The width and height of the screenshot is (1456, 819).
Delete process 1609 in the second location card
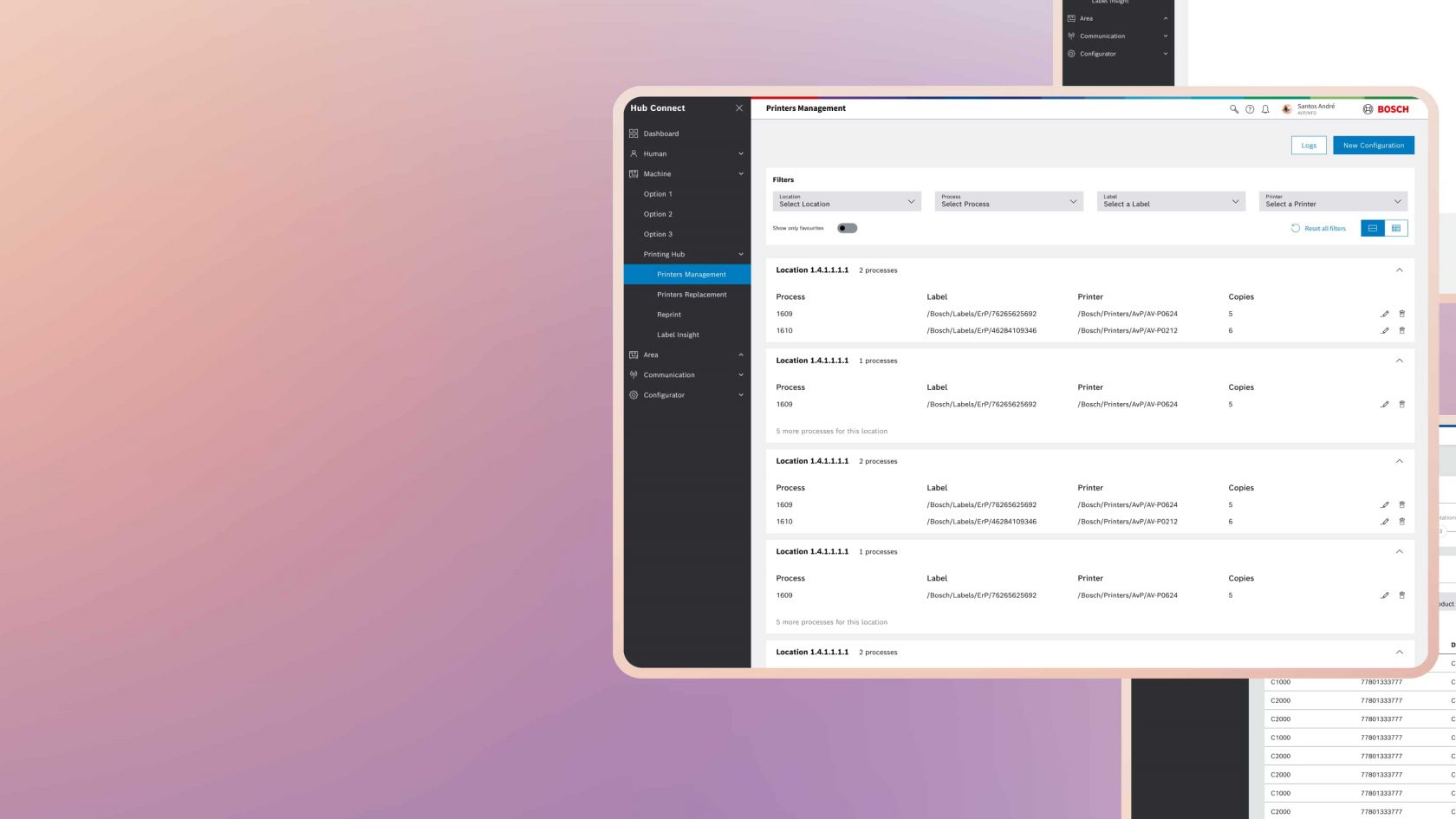pos(1402,404)
